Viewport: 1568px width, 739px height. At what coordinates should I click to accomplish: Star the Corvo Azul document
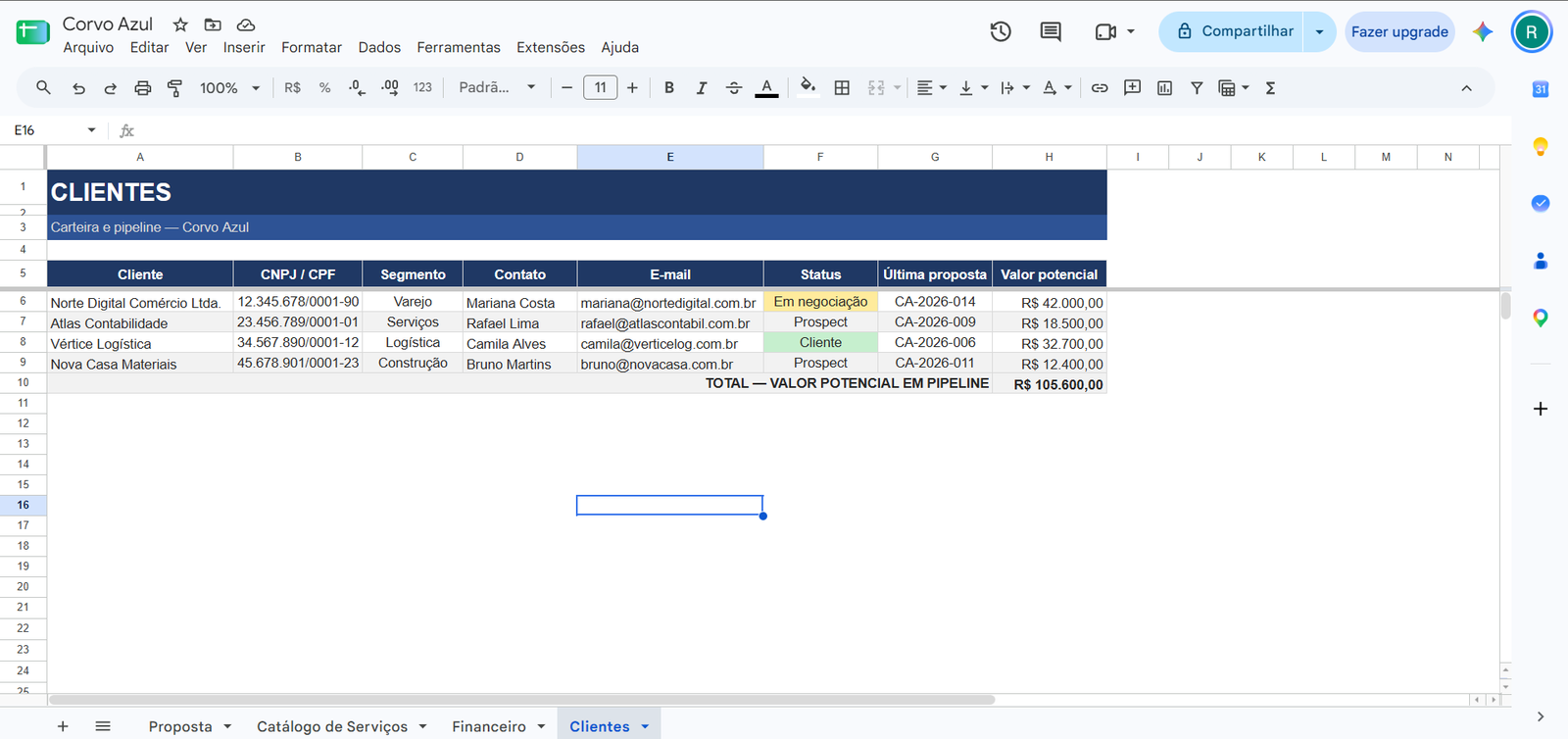[180, 25]
